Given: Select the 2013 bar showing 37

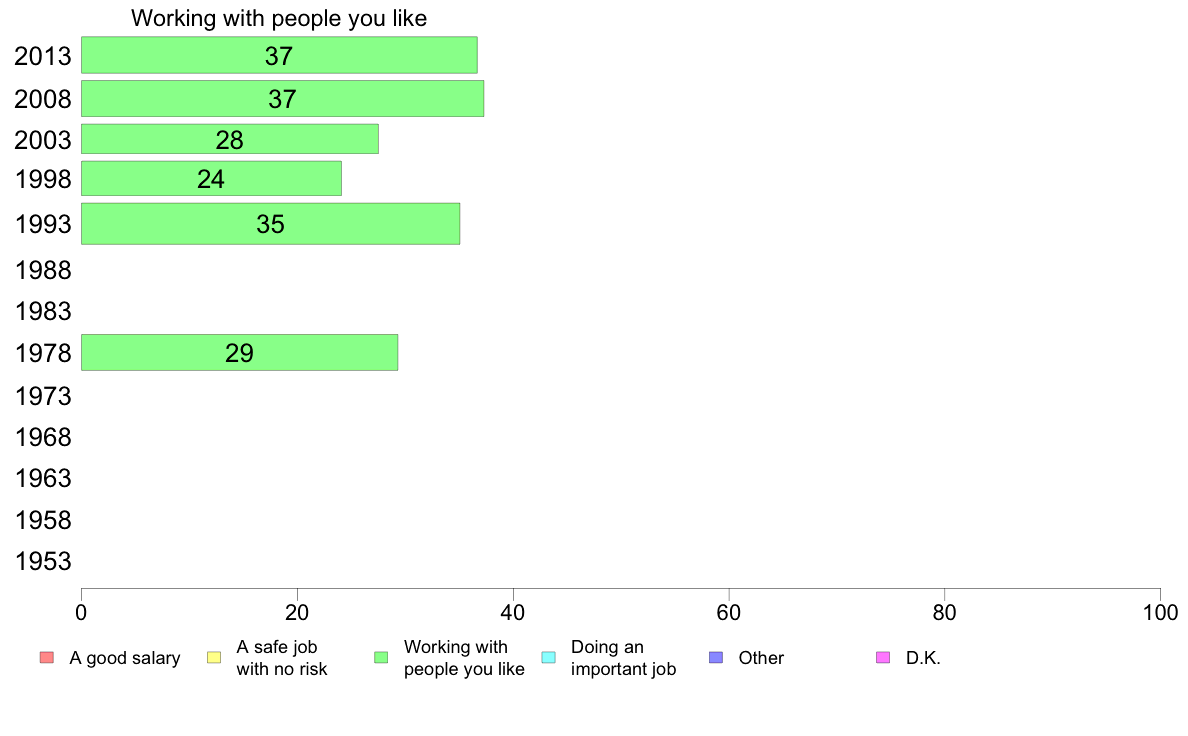Looking at the screenshot, I should point(280,55).
